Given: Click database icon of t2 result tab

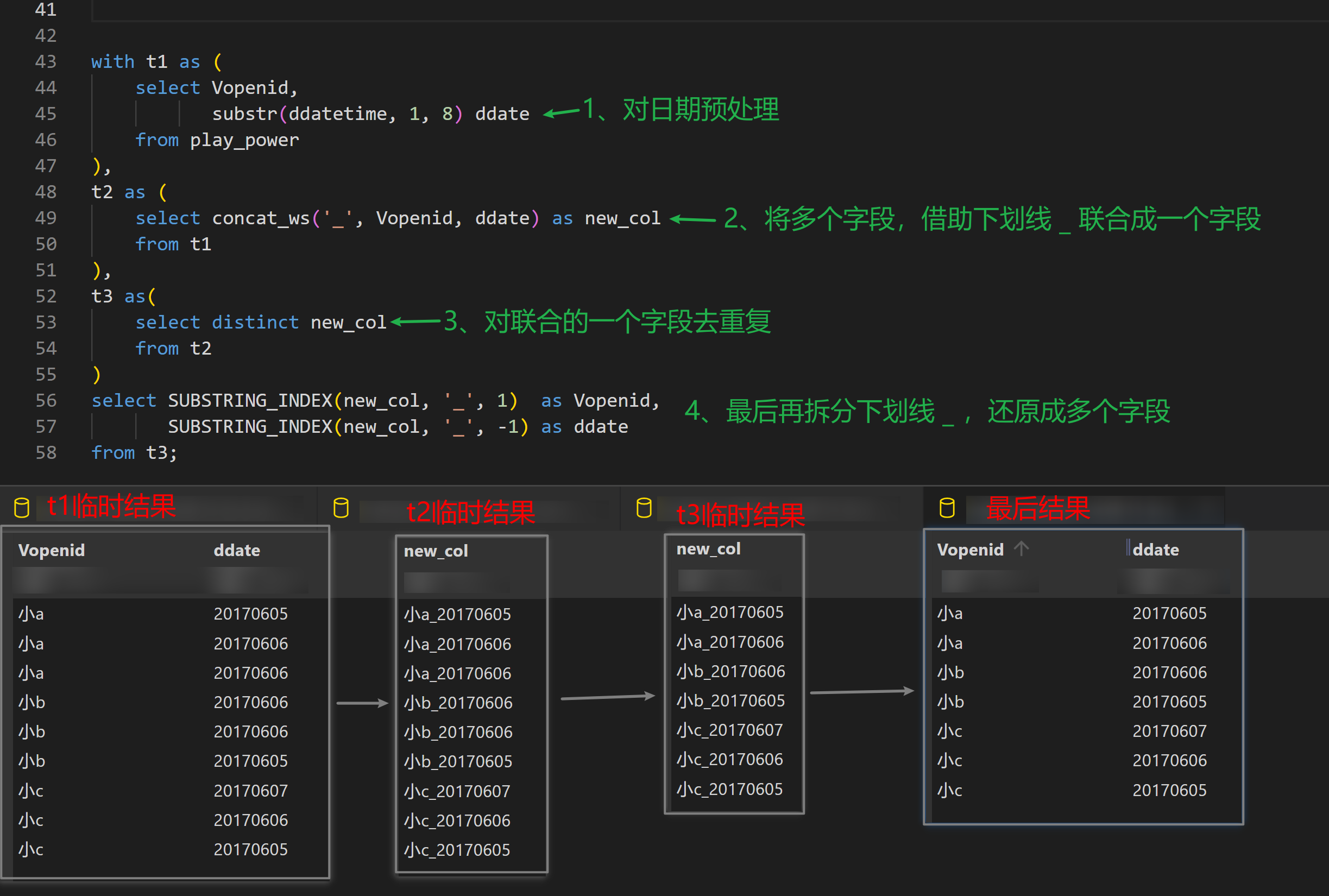Looking at the screenshot, I should coord(341,507).
